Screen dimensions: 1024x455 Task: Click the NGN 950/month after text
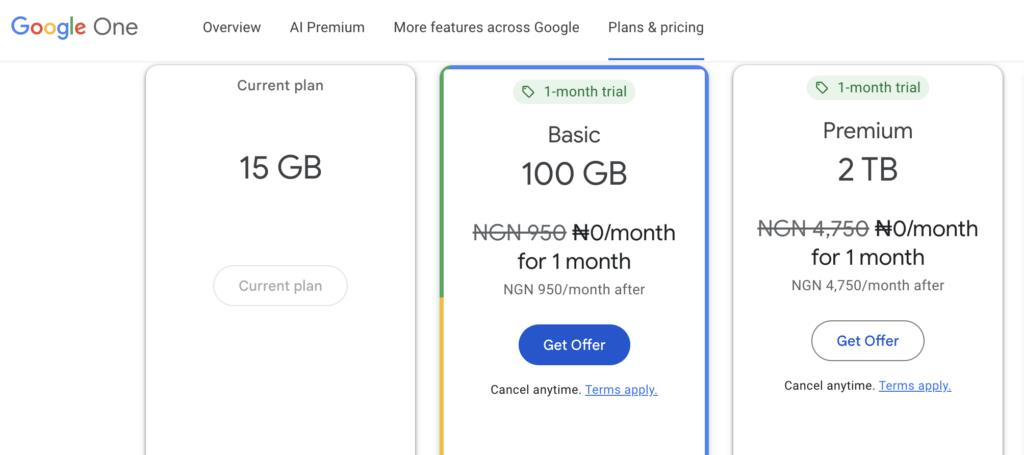[574, 290]
